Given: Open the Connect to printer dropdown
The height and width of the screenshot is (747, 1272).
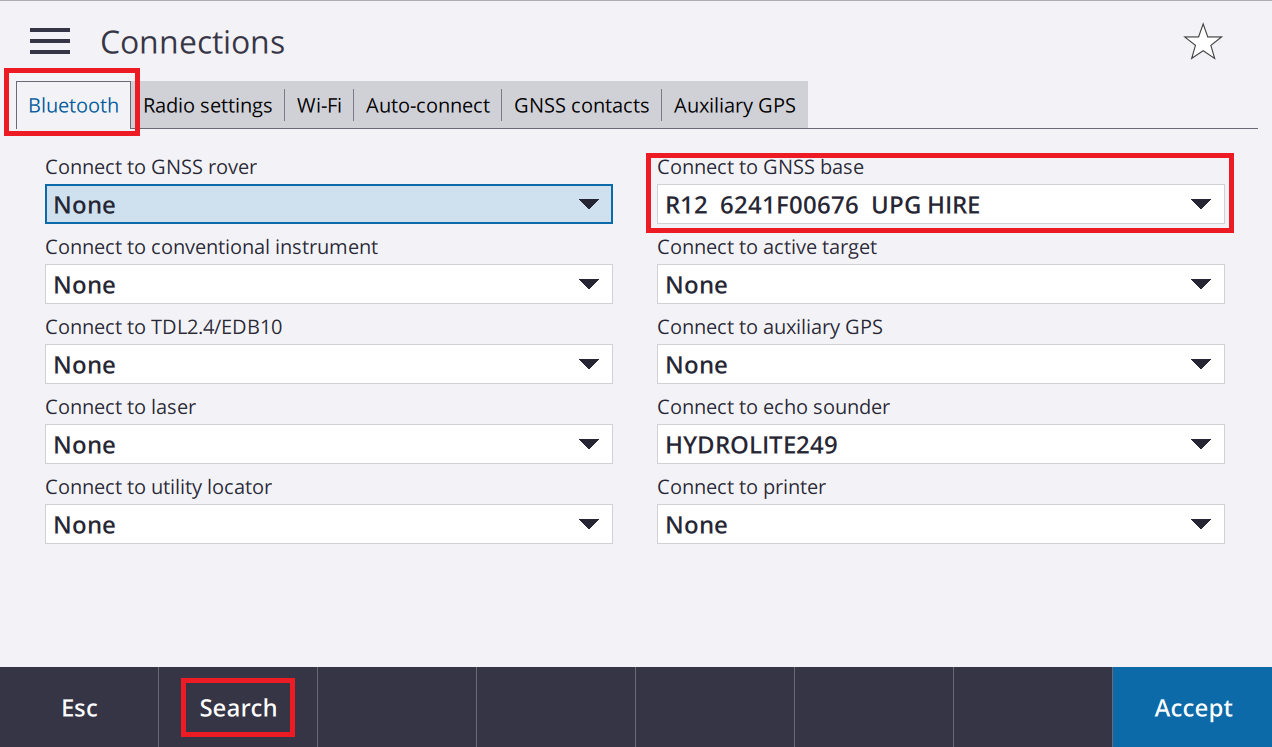Looking at the screenshot, I should pyautogui.click(x=941, y=524).
